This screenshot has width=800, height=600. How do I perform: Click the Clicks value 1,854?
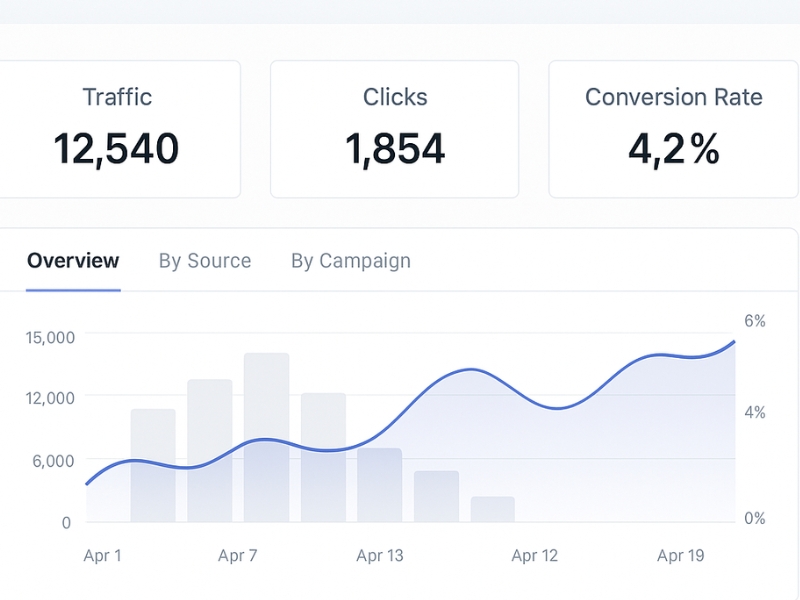pos(395,146)
